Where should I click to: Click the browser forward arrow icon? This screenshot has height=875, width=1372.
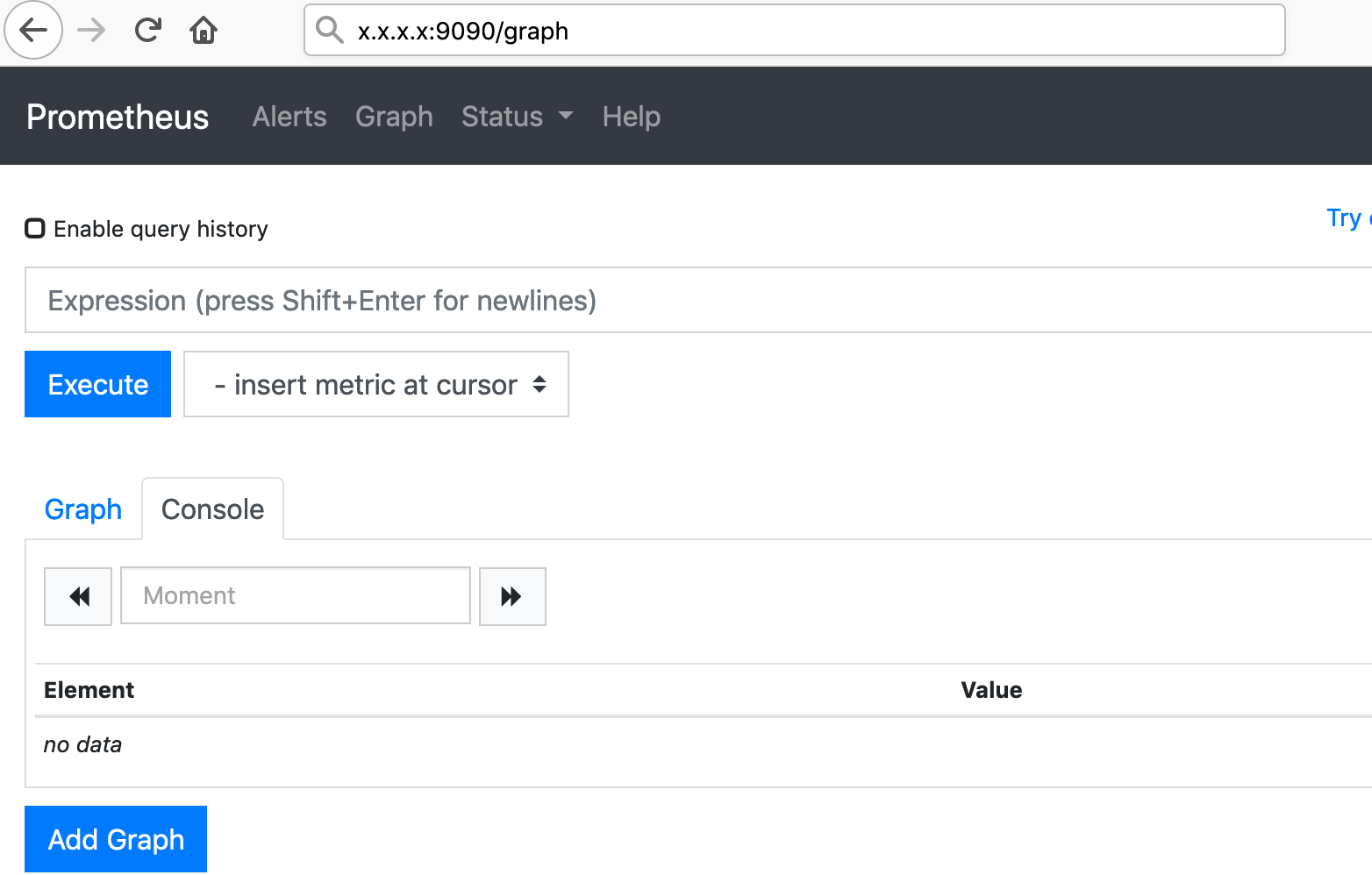[x=91, y=31]
